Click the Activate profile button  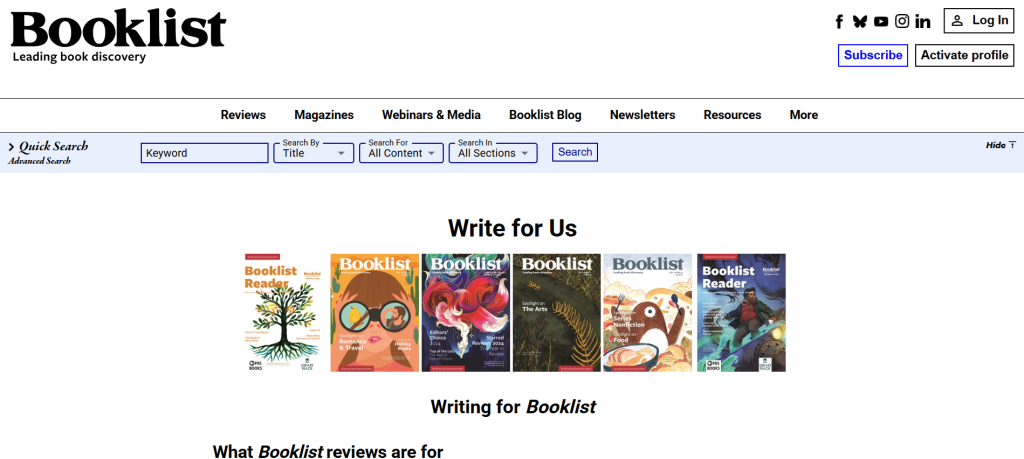tap(964, 56)
